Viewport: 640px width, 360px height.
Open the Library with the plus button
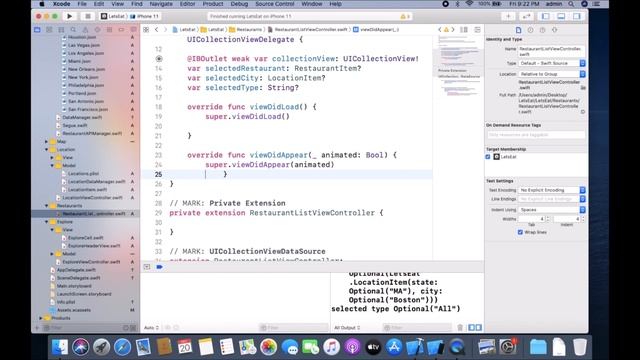508,16
